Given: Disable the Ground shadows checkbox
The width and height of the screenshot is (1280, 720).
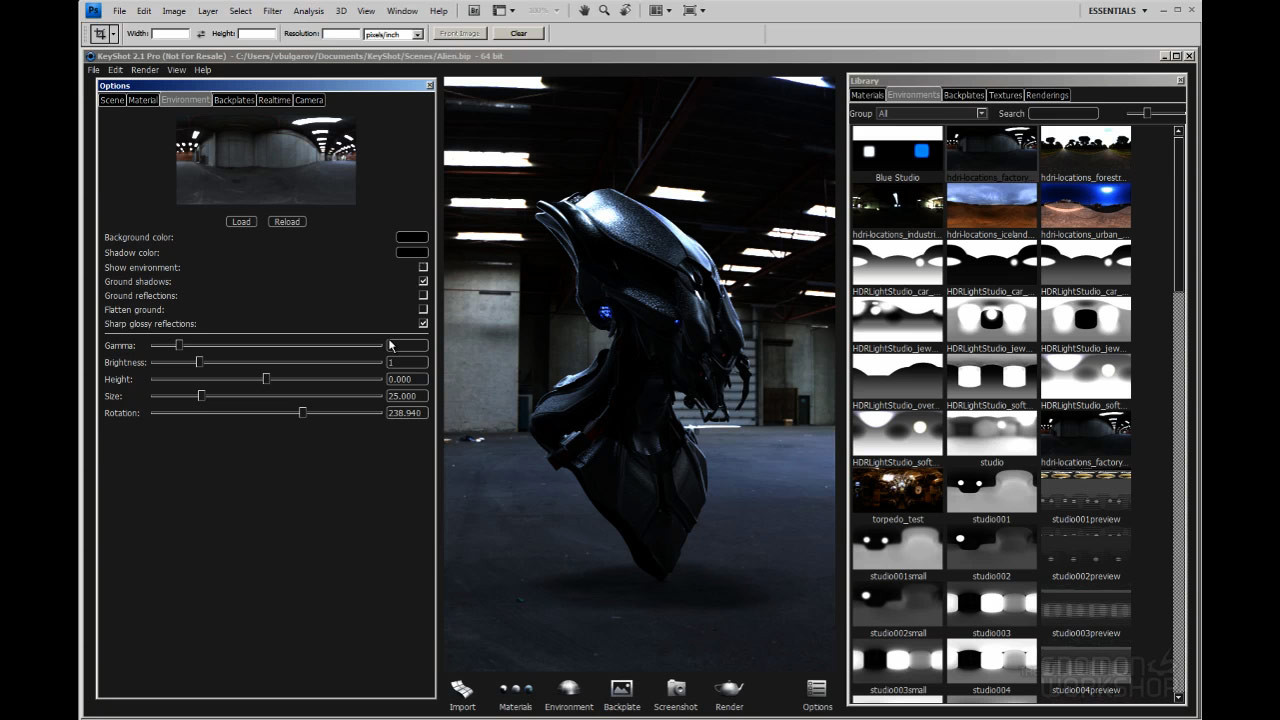Looking at the screenshot, I should coord(423,281).
